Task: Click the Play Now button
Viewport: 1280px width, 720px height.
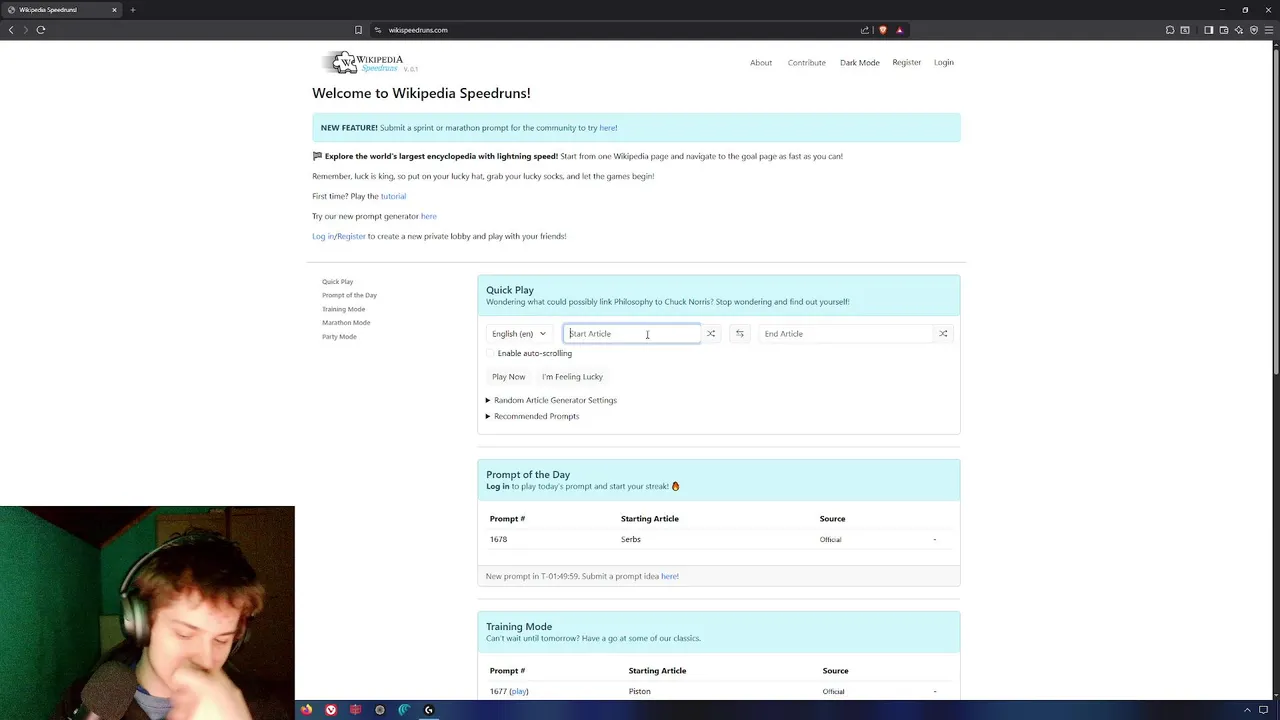Action: [508, 377]
